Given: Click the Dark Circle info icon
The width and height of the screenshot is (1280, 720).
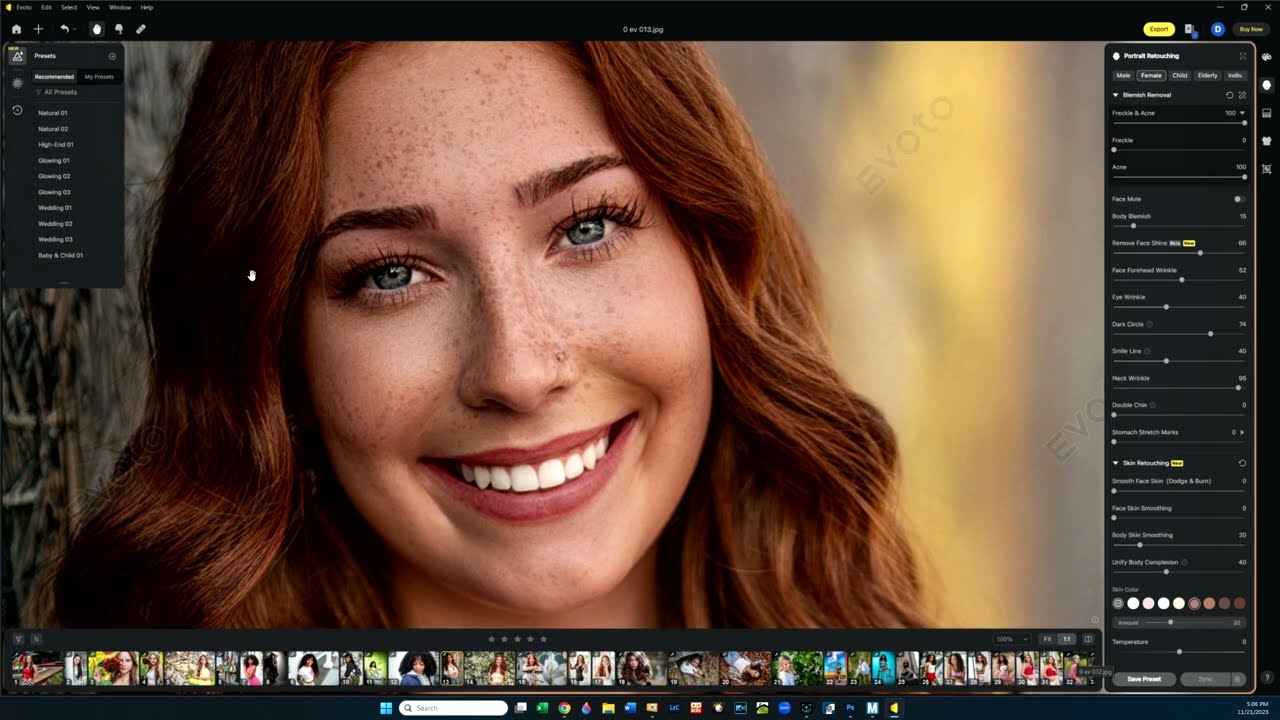Looking at the screenshot, I should (1150, 324).
